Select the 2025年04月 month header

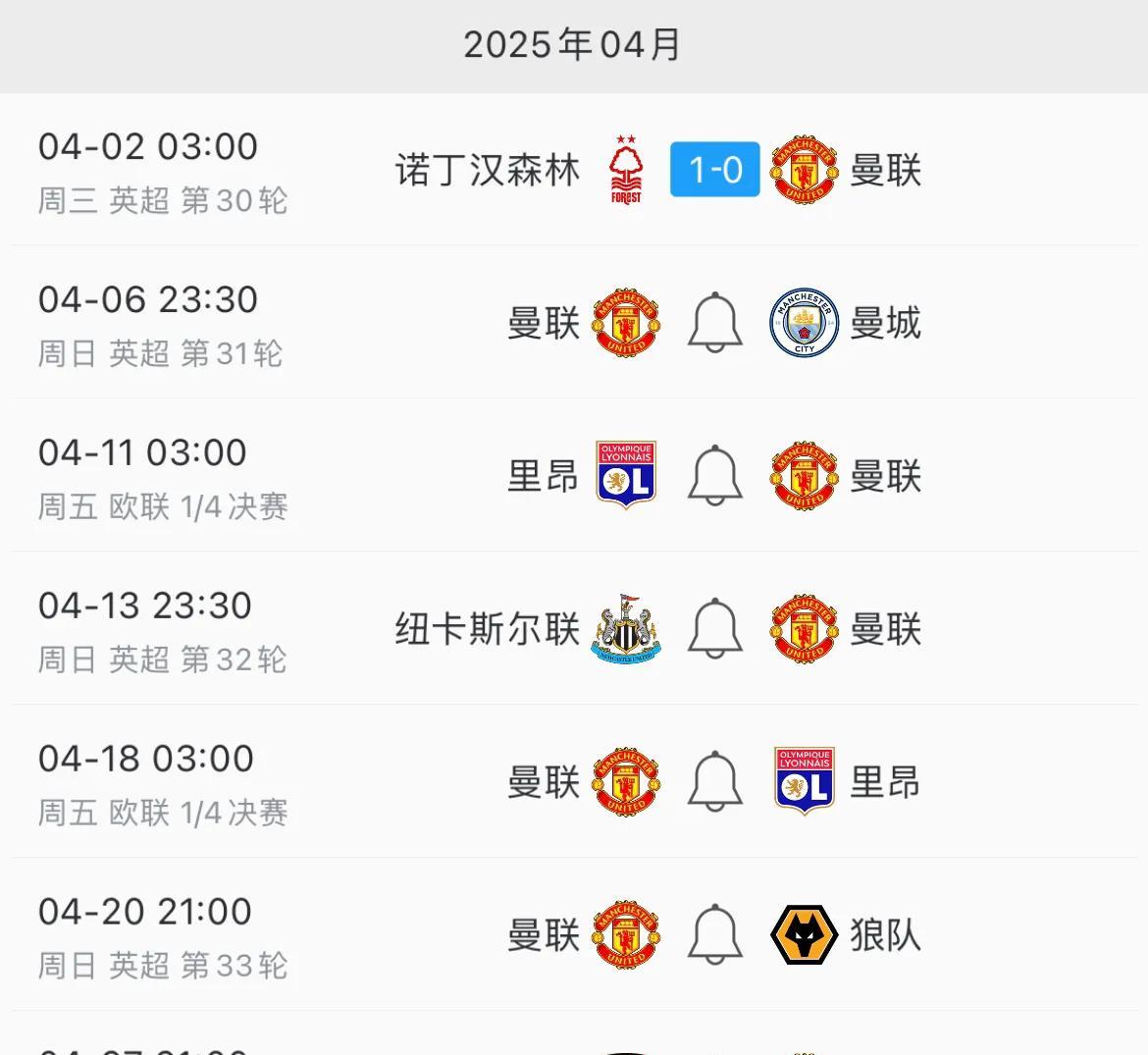(x=573, y=45)
